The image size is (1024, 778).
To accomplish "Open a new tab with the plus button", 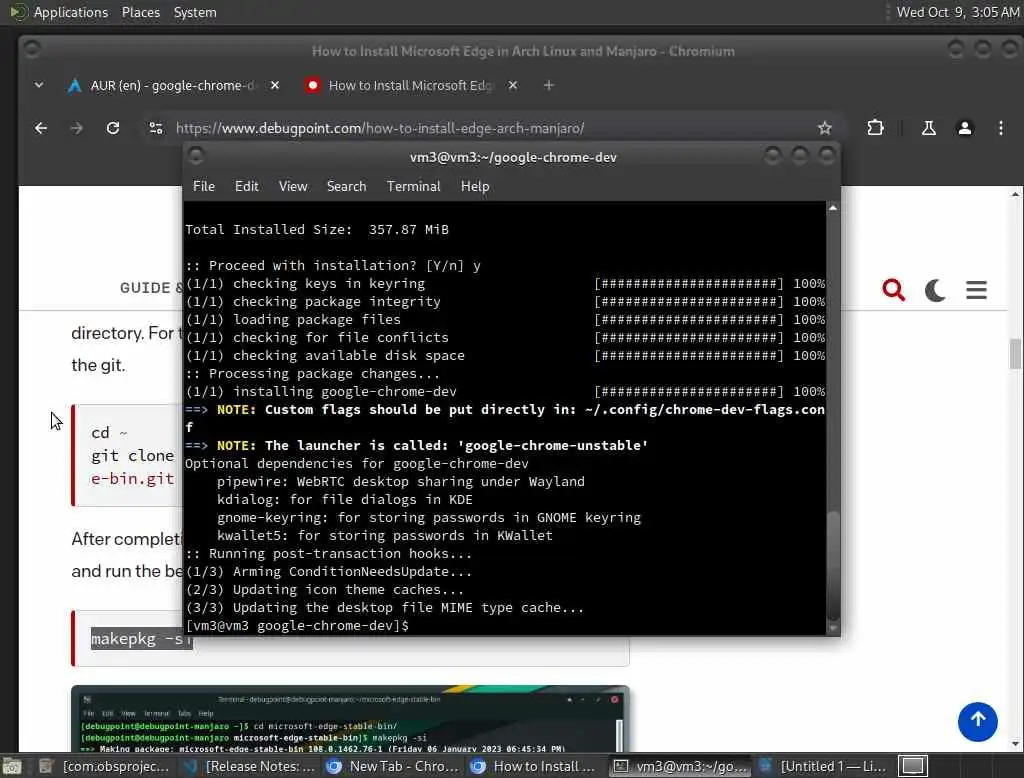I will [549, 86].
